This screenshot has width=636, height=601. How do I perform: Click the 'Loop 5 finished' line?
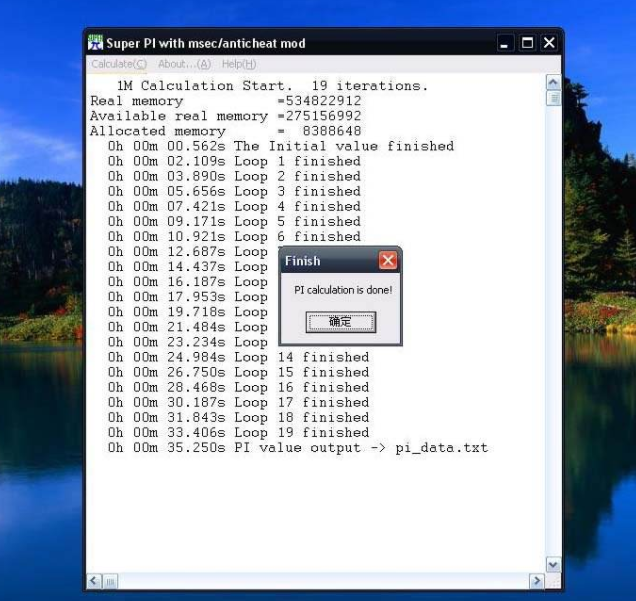click(x=234, y=221)
